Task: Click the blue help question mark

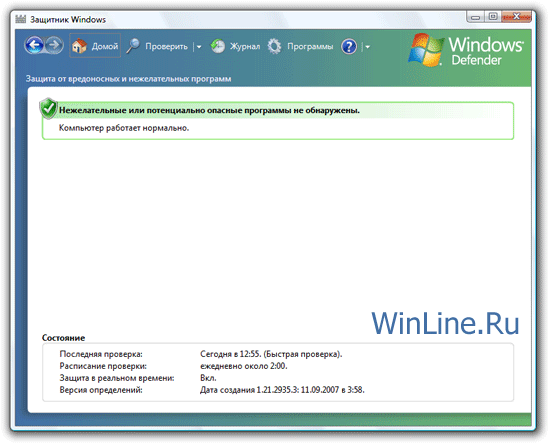Action: [x=349, y=46]
